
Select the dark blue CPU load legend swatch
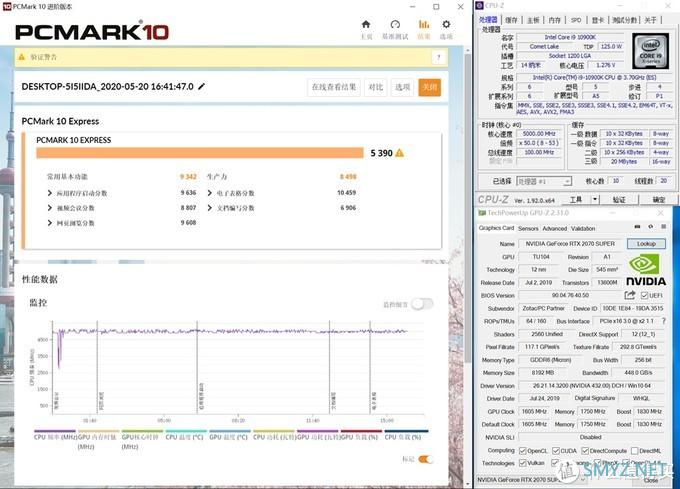coord(406,431)
